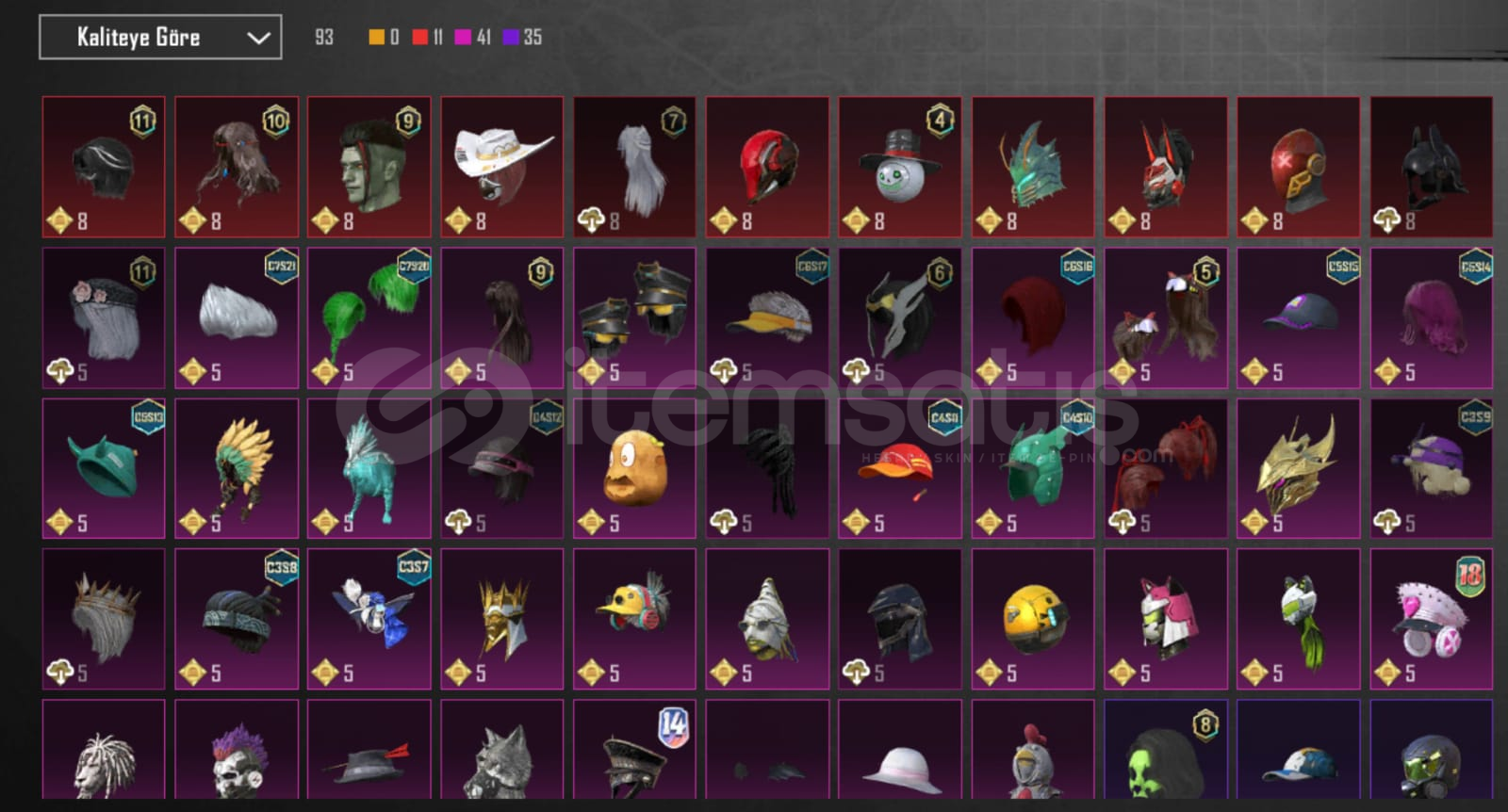Pick the potato head mask item
This screenshot has height=812, width=1508.
pos(634,468)
